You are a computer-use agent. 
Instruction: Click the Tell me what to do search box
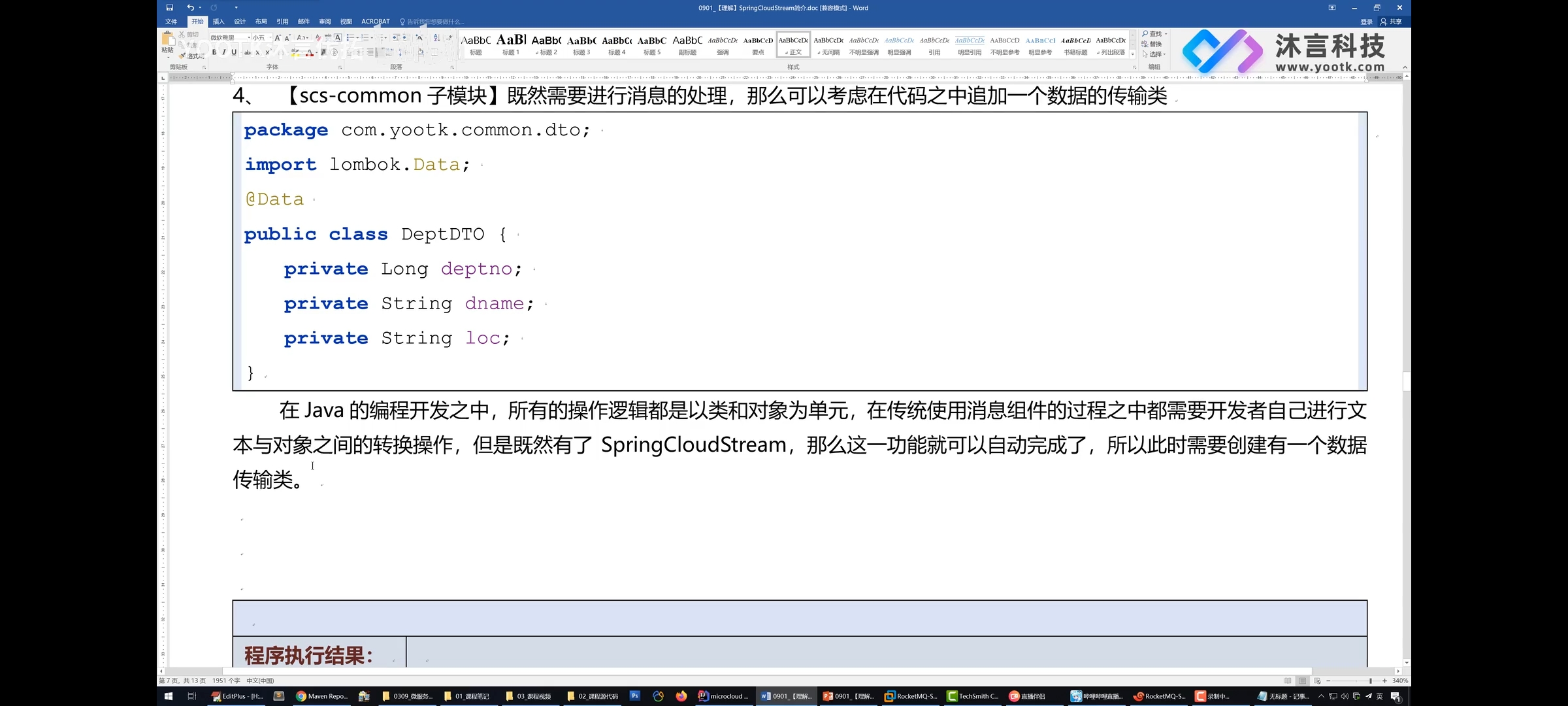coord(432,22)
